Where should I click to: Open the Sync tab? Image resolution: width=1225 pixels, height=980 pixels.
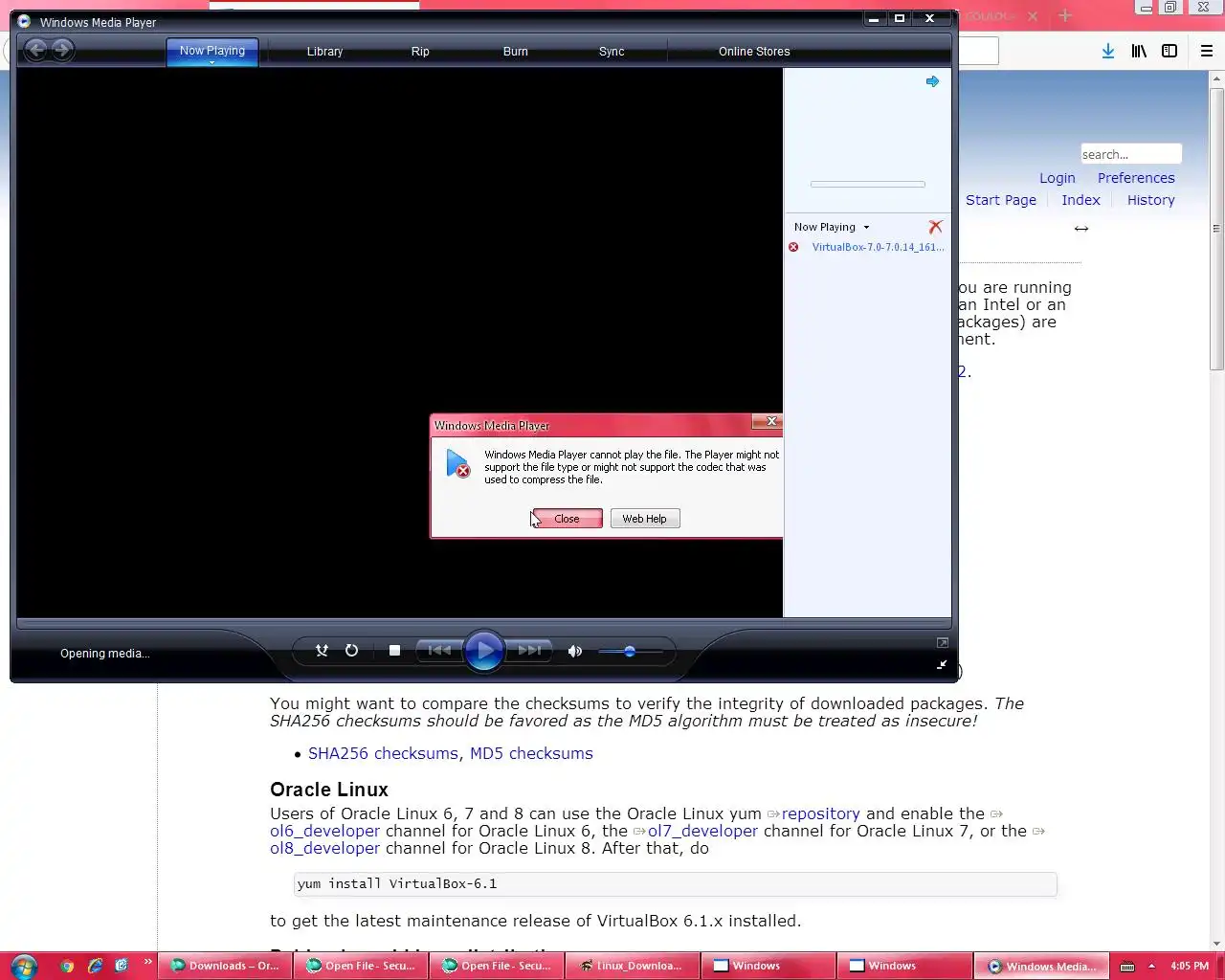pyautogui.click(x=612, y=52)
